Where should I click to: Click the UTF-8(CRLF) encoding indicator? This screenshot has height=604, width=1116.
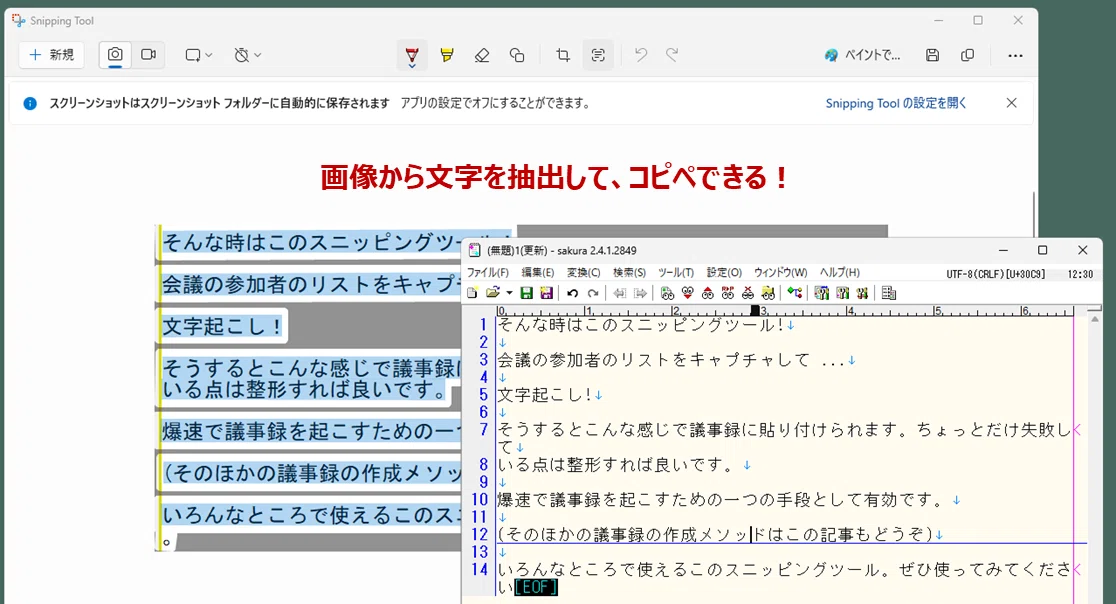[995, 274]
